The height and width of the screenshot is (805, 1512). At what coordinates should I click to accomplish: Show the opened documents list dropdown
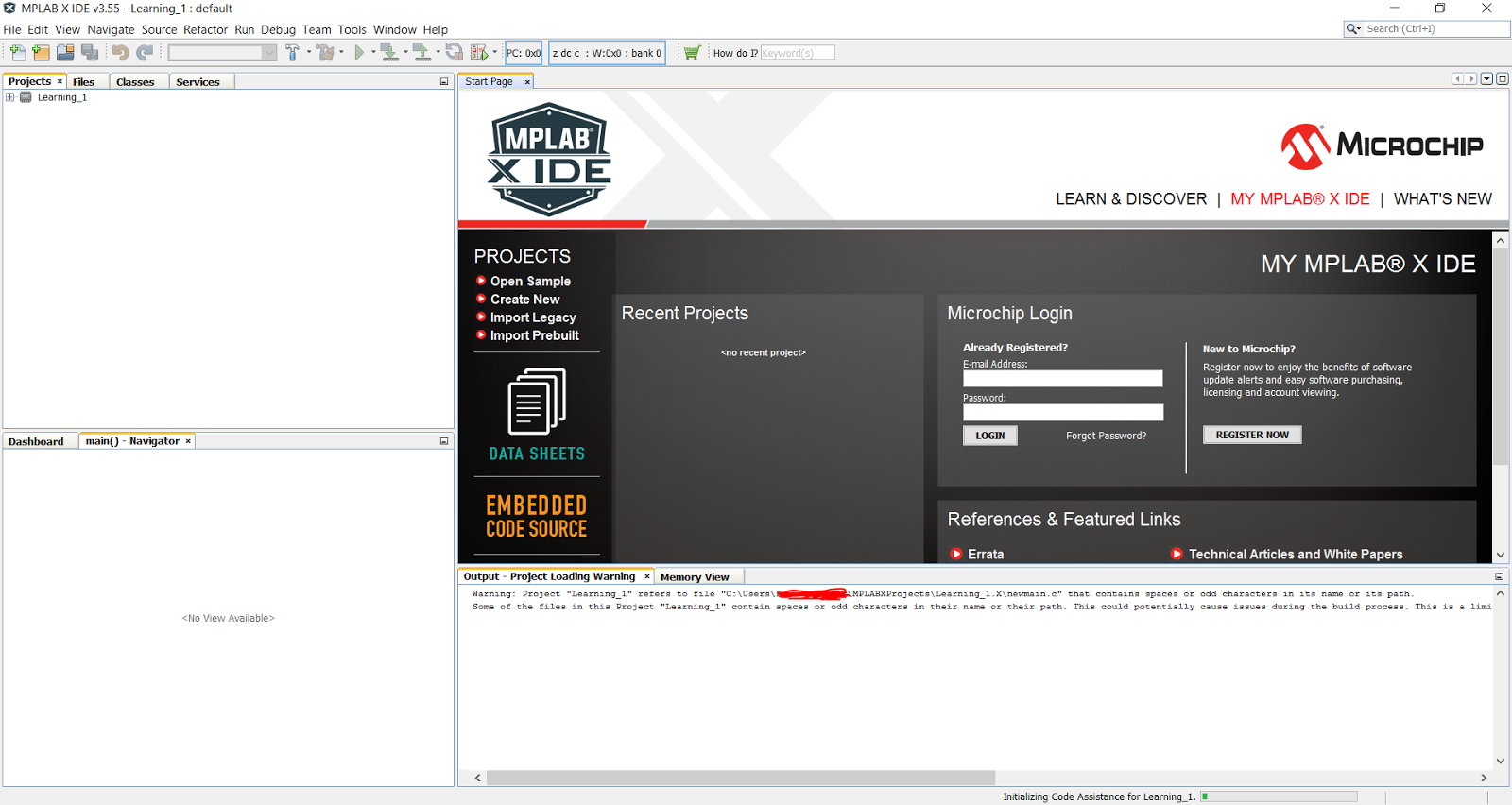(x=1486, y=78)
